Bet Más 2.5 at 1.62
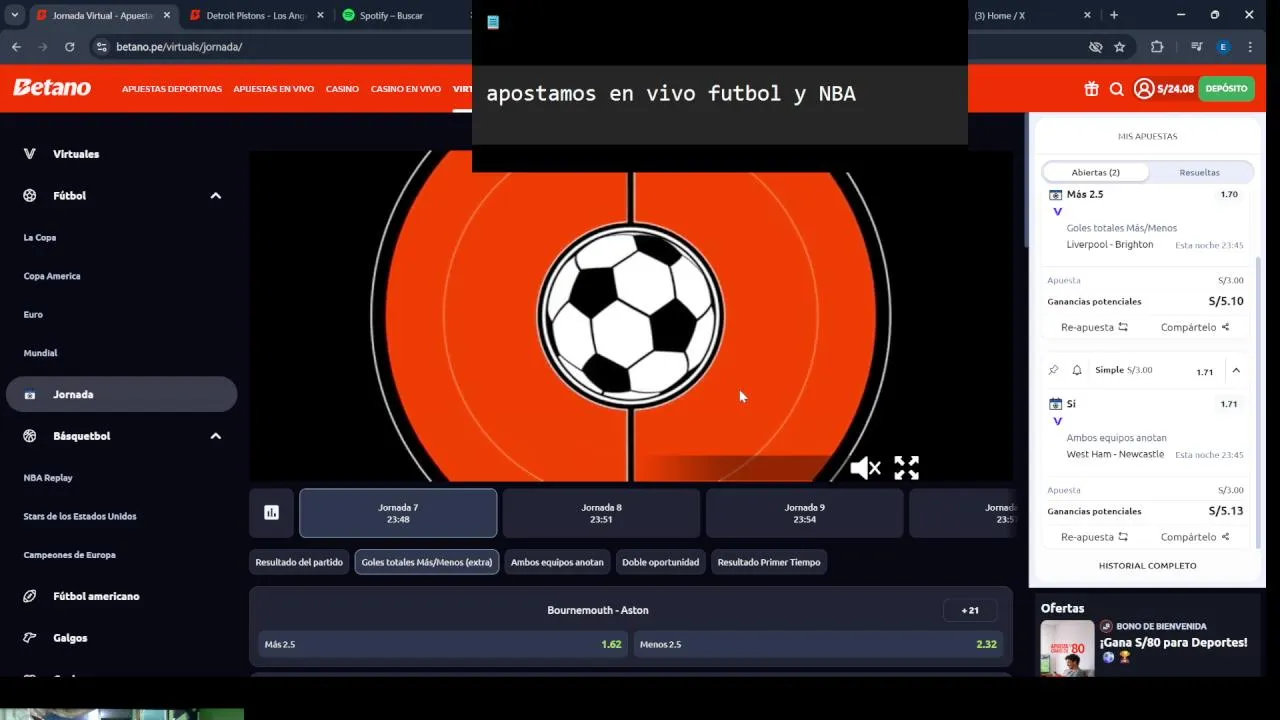This screenshot has width=1280, height=720. (x=443, y=644)
